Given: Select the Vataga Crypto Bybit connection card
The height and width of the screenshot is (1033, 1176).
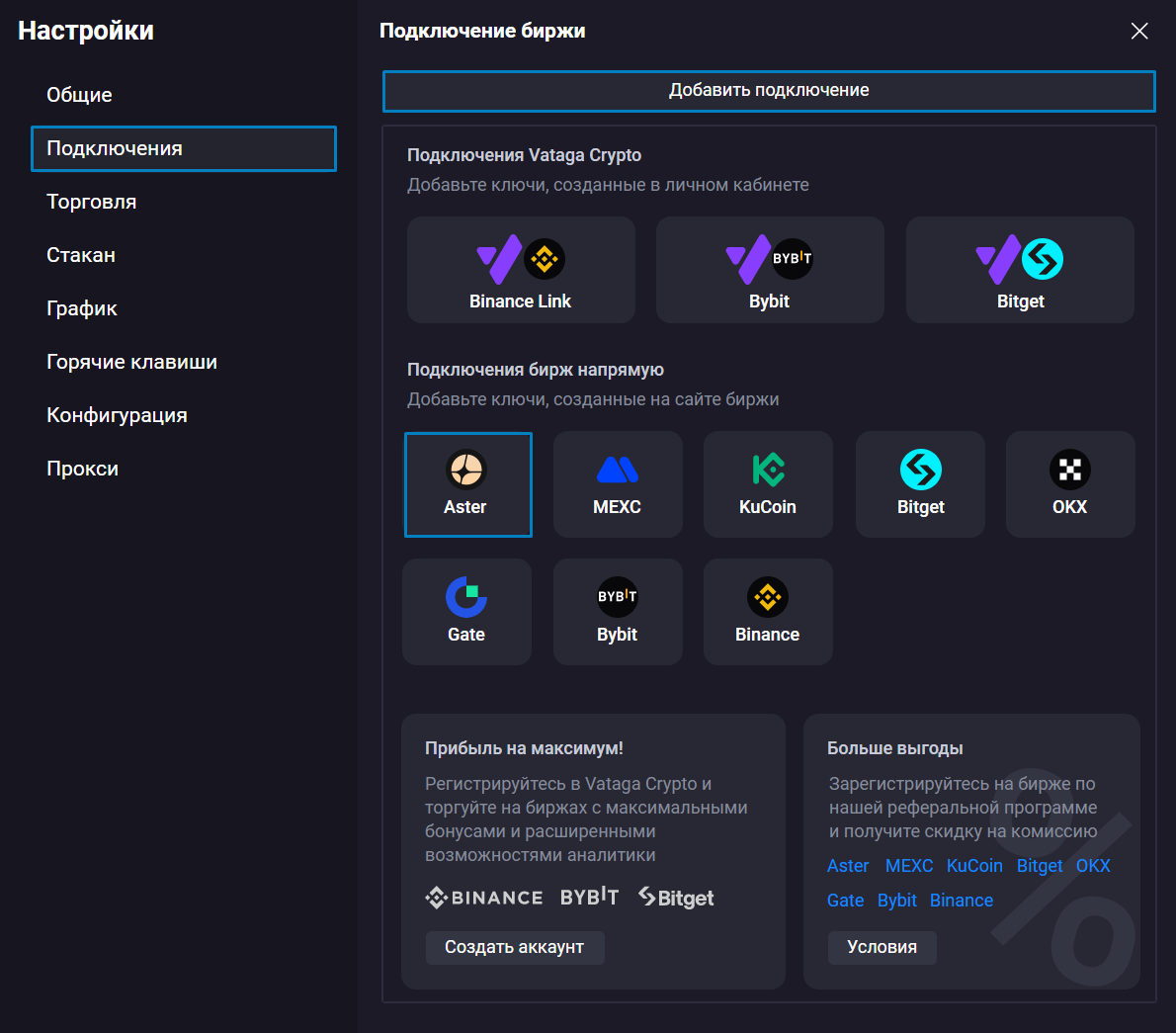Looking at the screenshot, I should coord(770,270).
